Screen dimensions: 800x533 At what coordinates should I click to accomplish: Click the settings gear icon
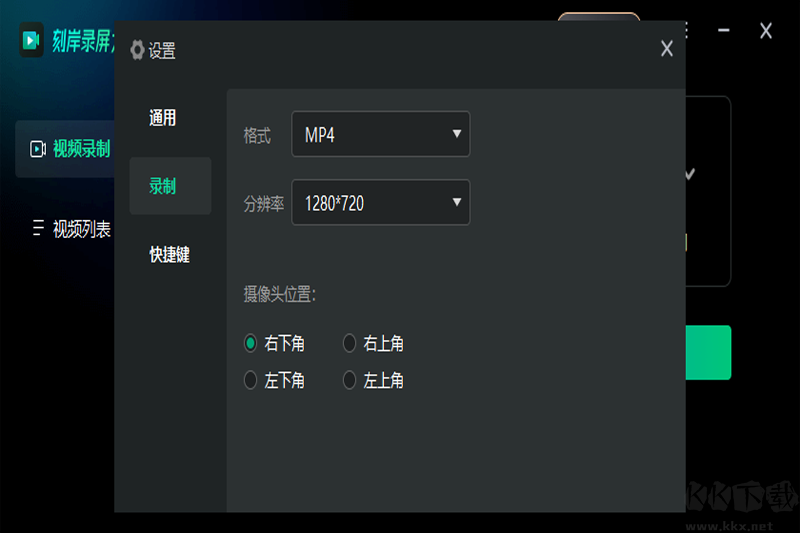(x=137, y=50)
